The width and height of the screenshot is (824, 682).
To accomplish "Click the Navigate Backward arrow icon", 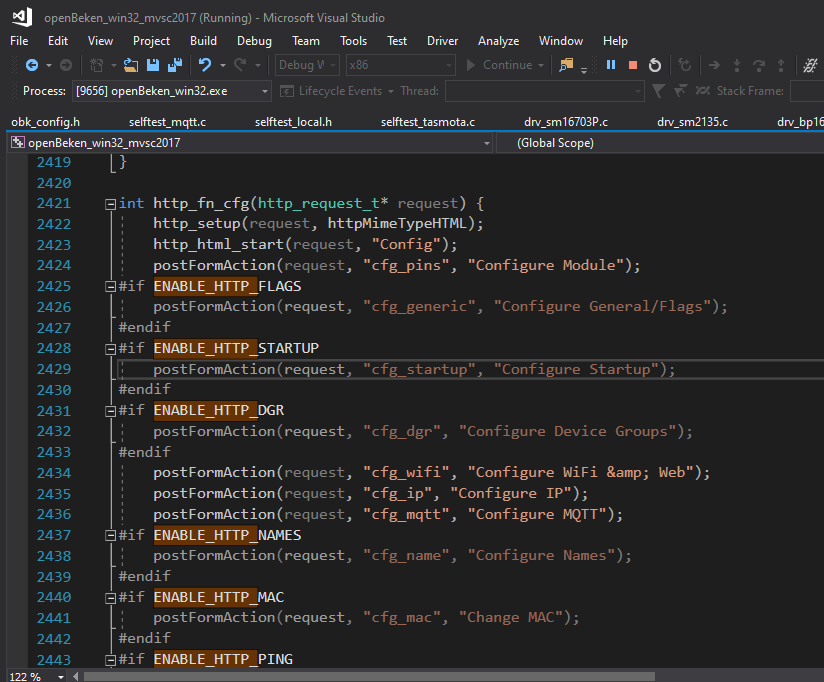I will point(32,65).
